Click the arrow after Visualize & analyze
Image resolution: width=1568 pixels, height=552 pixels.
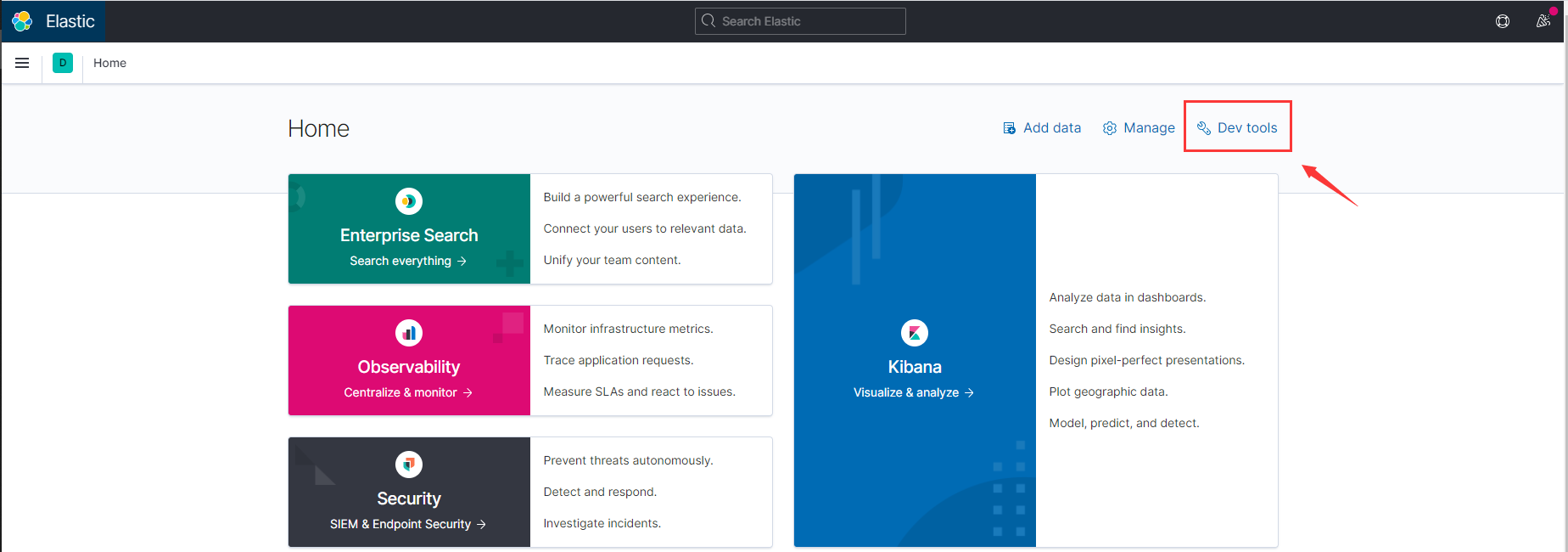click(x=969, y=393)
